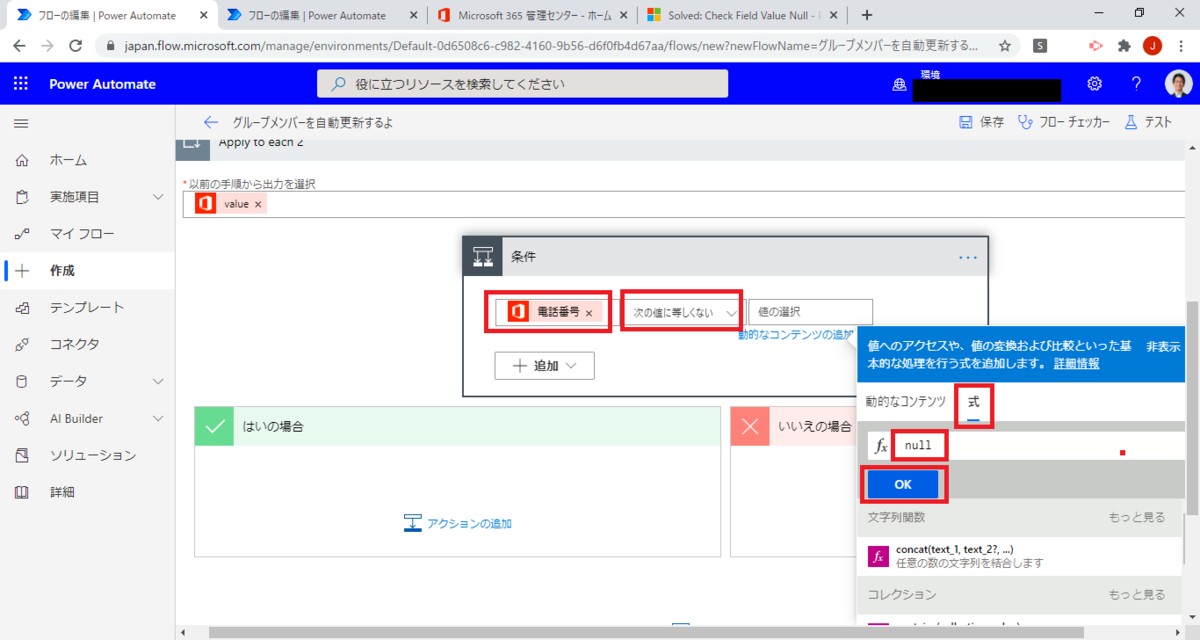Click Power Automate title in header
The height and width of the screenshot is (640, 1200).
pos(103,84)
